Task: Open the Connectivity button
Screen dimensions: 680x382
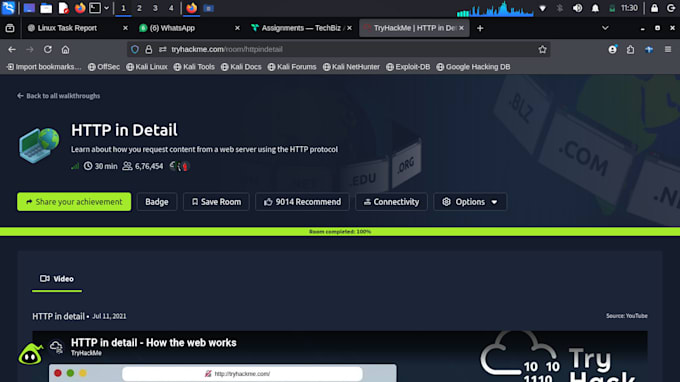Action: point(392,202)
